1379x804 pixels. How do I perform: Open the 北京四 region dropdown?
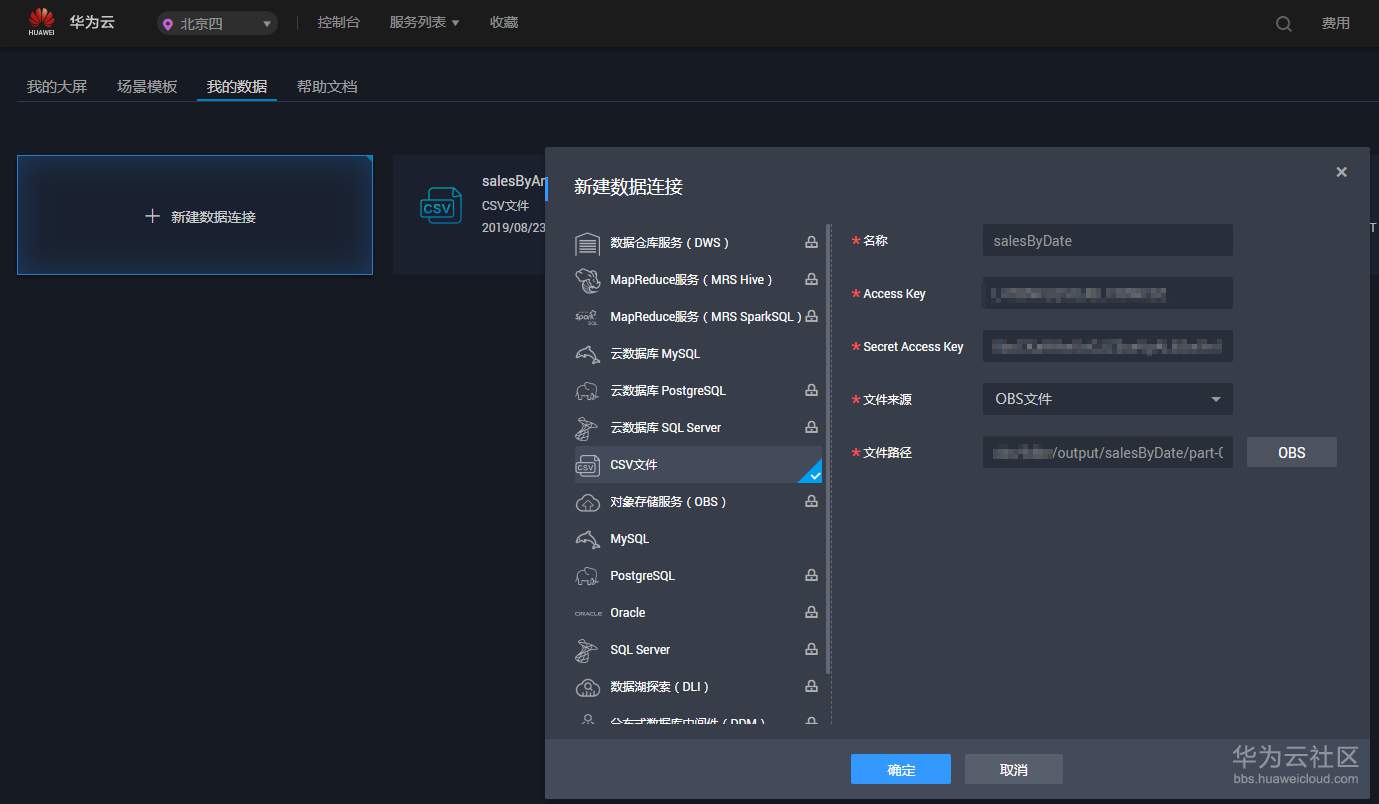tap(217, 24)
